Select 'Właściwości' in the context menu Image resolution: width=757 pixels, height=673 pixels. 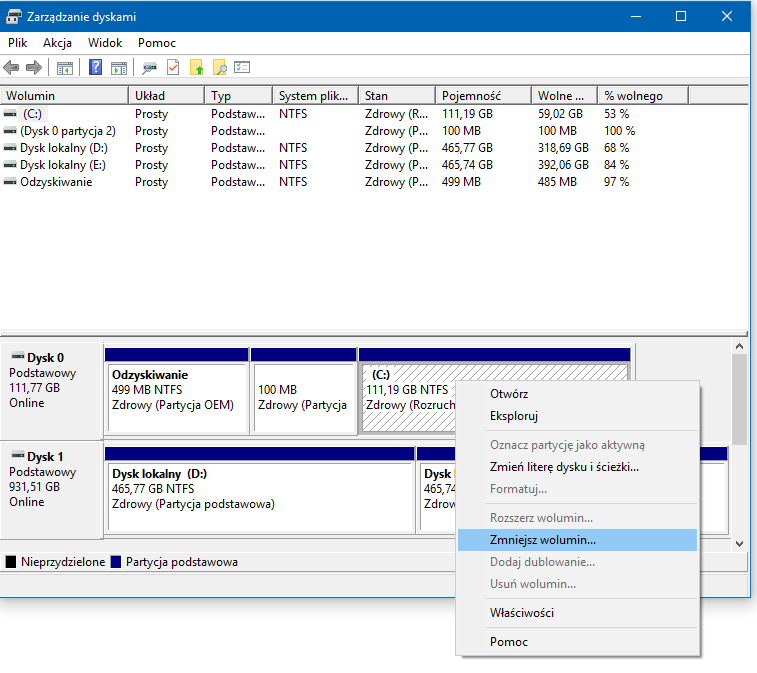tap(521, 613)
